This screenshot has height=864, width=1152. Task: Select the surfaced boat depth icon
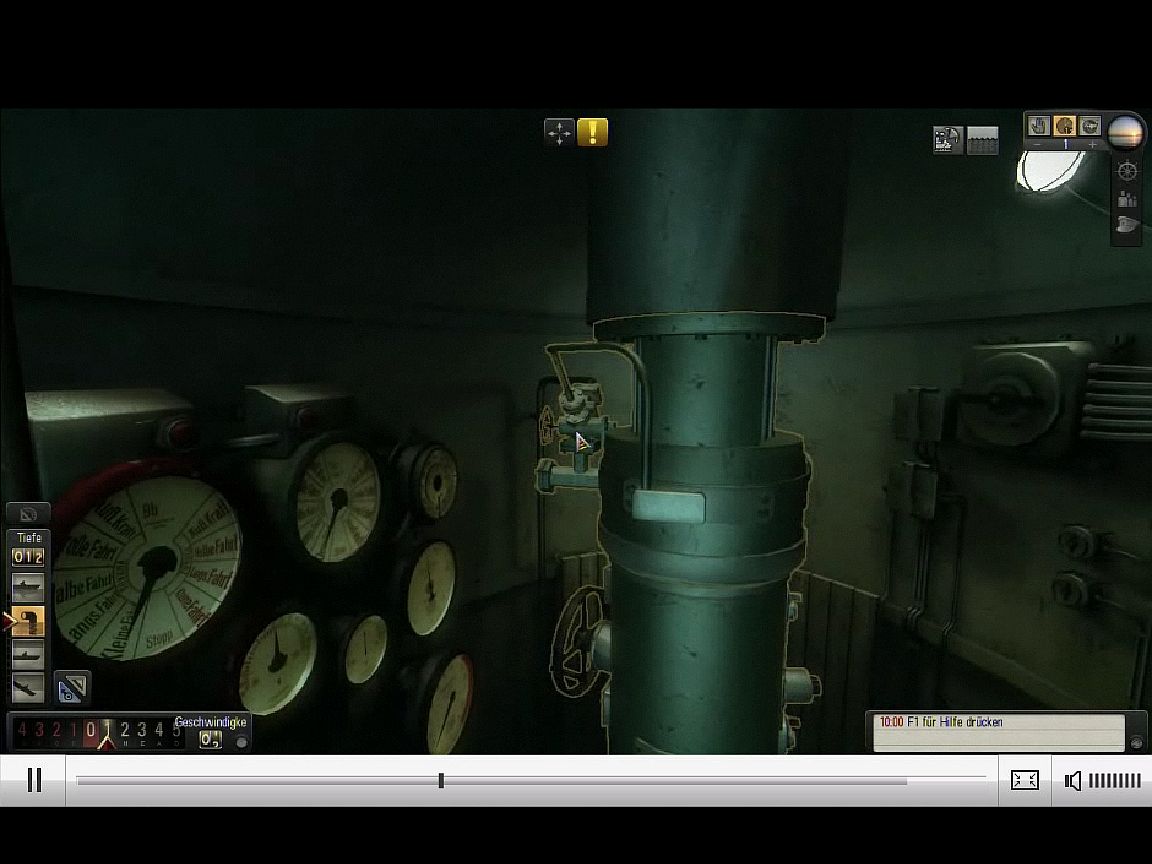point(28,588)
